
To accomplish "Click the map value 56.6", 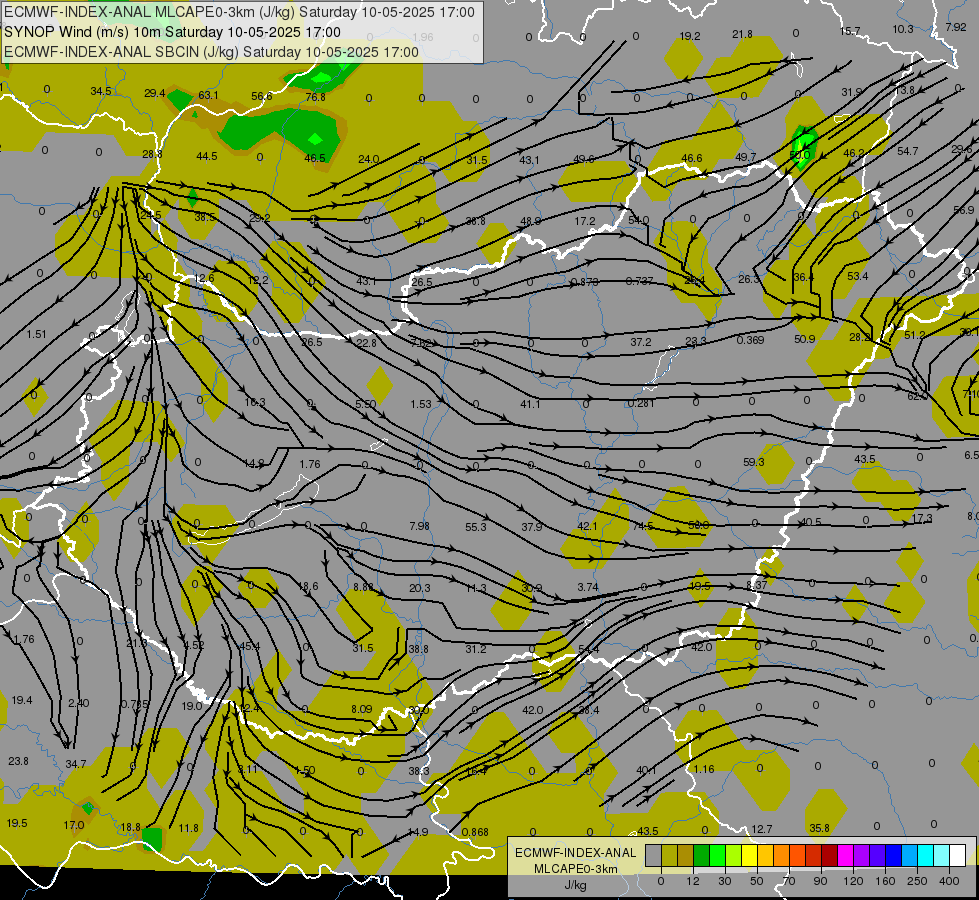I will [262, 96].
